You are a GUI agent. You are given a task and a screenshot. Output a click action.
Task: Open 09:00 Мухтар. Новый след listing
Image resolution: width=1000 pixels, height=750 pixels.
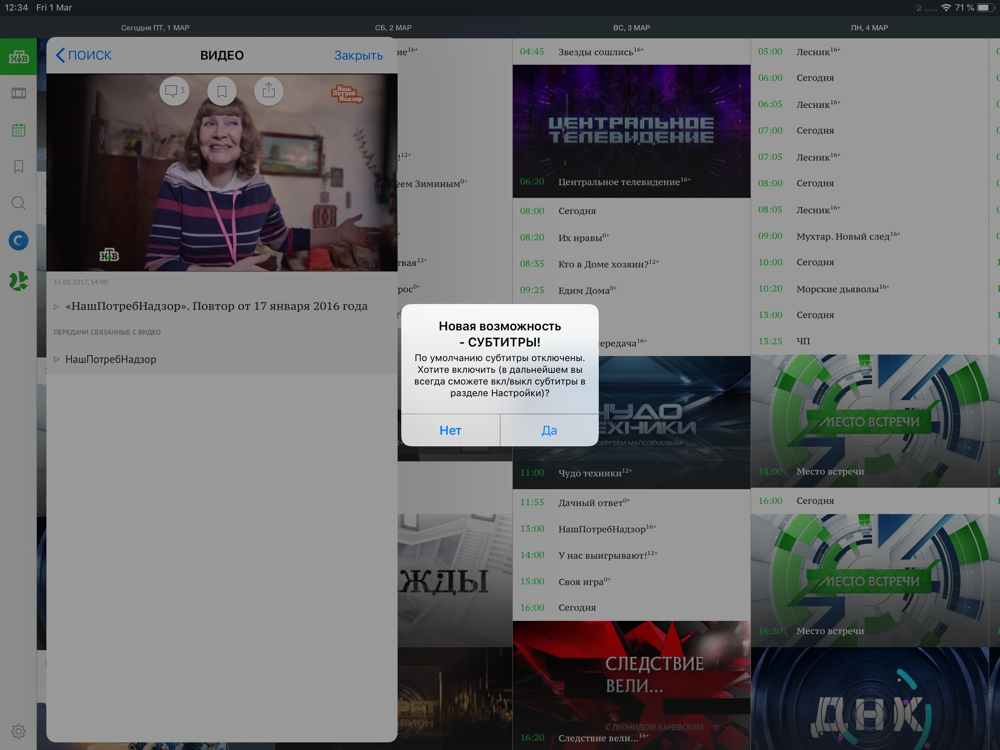pyautogui.click(x=869, y=236)
